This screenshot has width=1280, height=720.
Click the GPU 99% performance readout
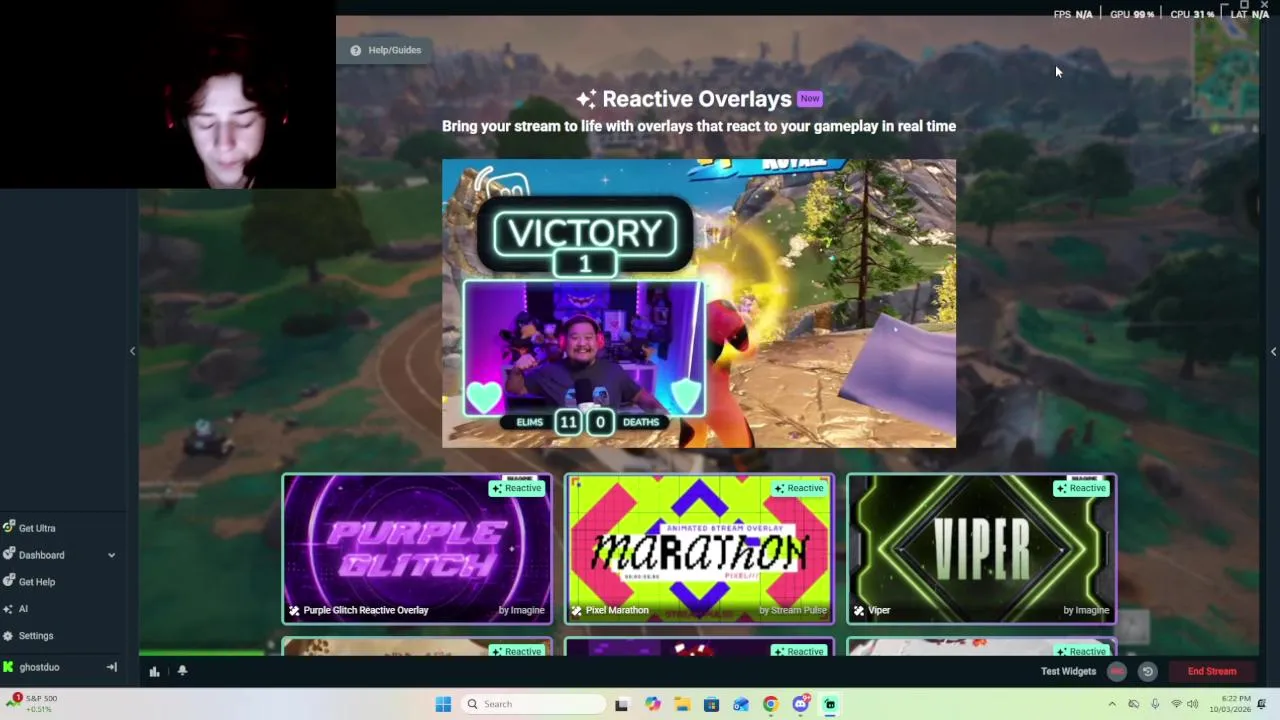1132,14
